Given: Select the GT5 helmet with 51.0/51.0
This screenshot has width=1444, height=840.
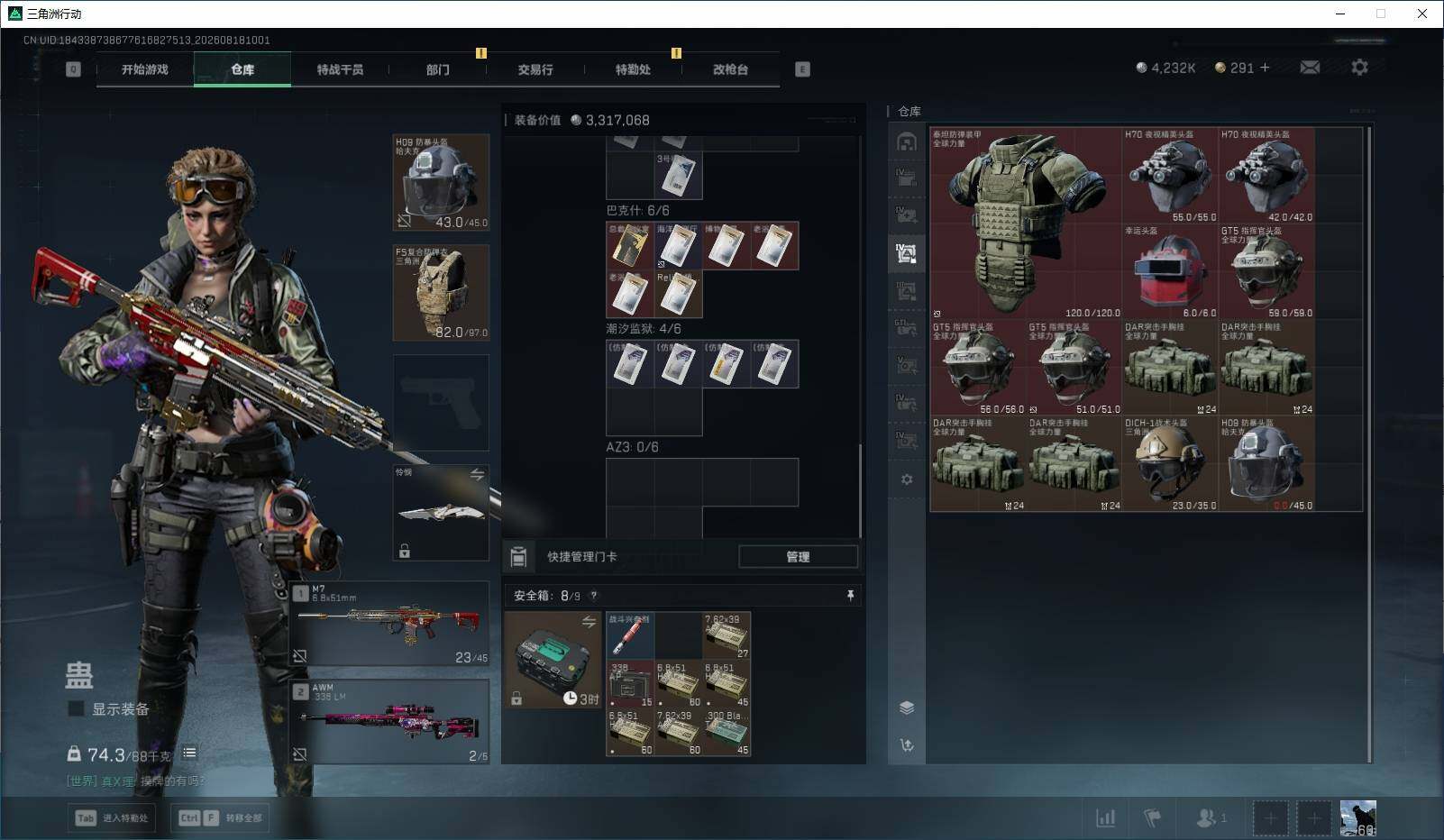Looking at the screenshot, I should coord(1074,368).
